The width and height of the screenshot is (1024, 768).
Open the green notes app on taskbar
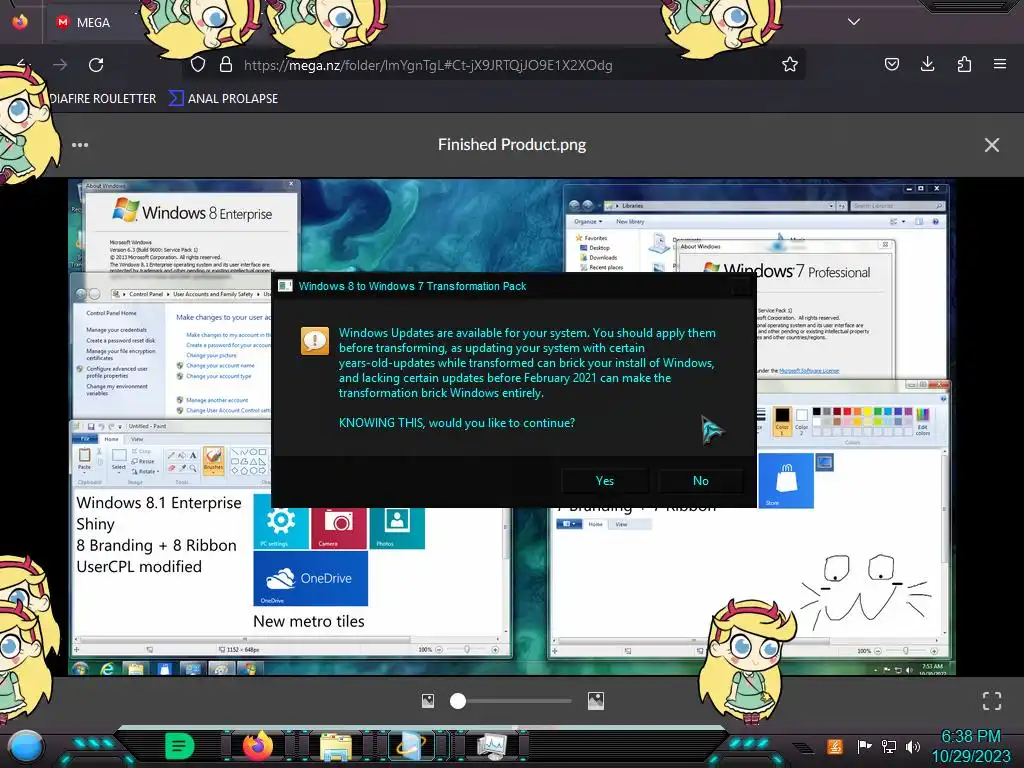point(180,746)
